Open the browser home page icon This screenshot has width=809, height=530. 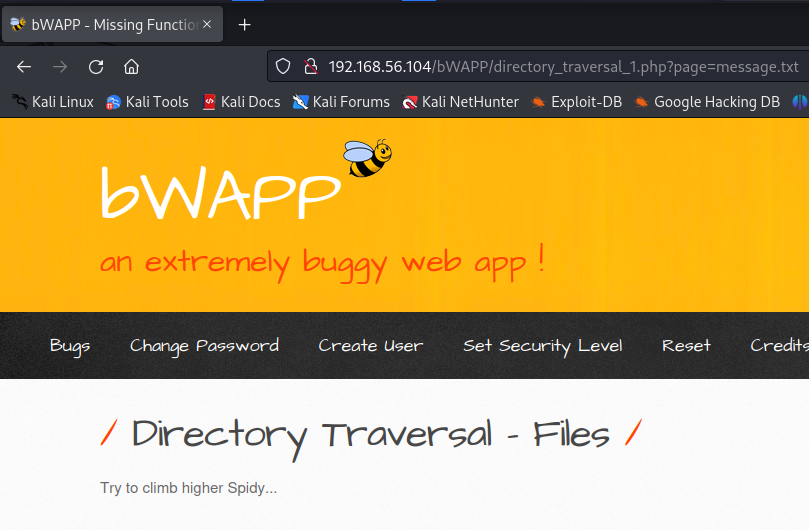coord(132,67)
